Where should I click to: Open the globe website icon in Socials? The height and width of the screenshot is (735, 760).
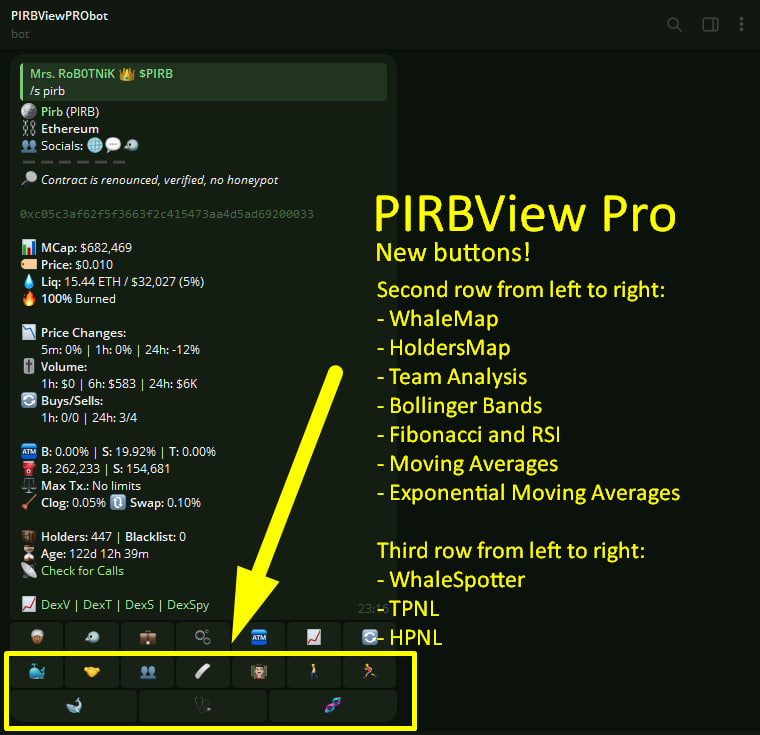[x=95, y=145]
